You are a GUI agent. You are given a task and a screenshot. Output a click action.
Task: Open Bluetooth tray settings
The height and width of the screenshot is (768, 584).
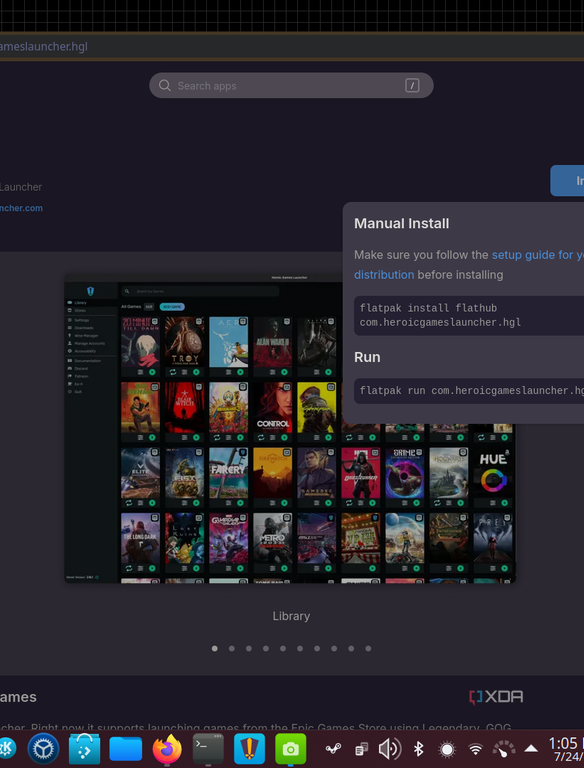[418, 749]
